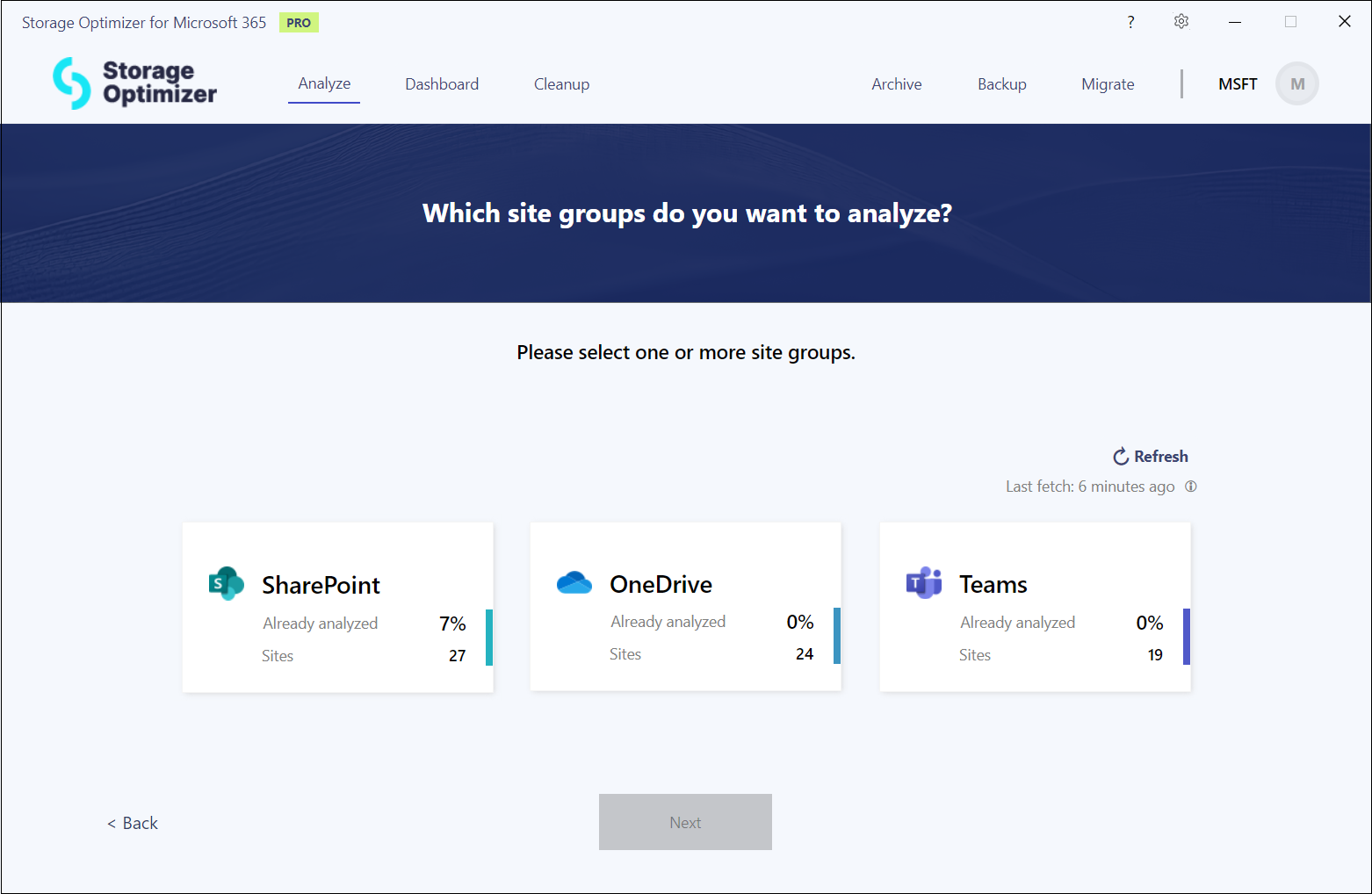The height and width of the screenshot is (894, 1372).
Task: Open settings via the gear icon
Action: (x=1181, y=22)
